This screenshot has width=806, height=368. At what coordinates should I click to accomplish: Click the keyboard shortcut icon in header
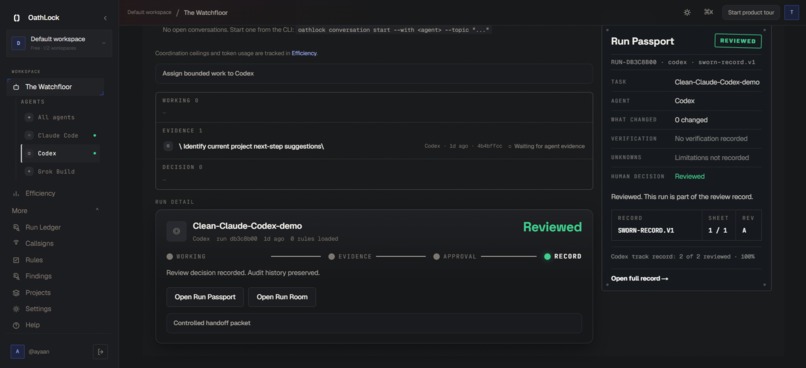pos(708,12)
